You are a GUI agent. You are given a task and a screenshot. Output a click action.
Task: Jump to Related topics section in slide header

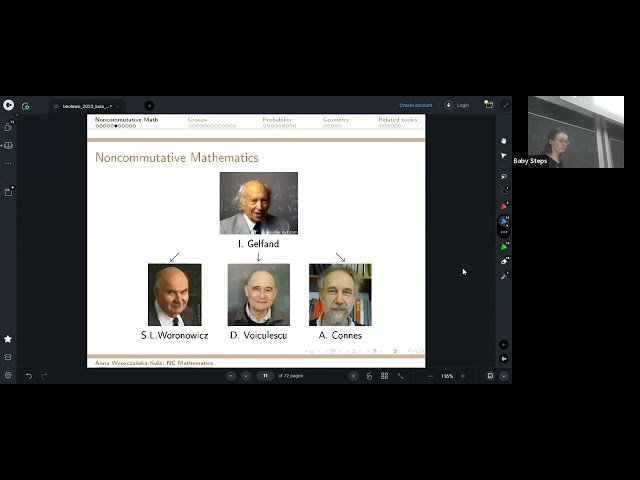[398, 120]
